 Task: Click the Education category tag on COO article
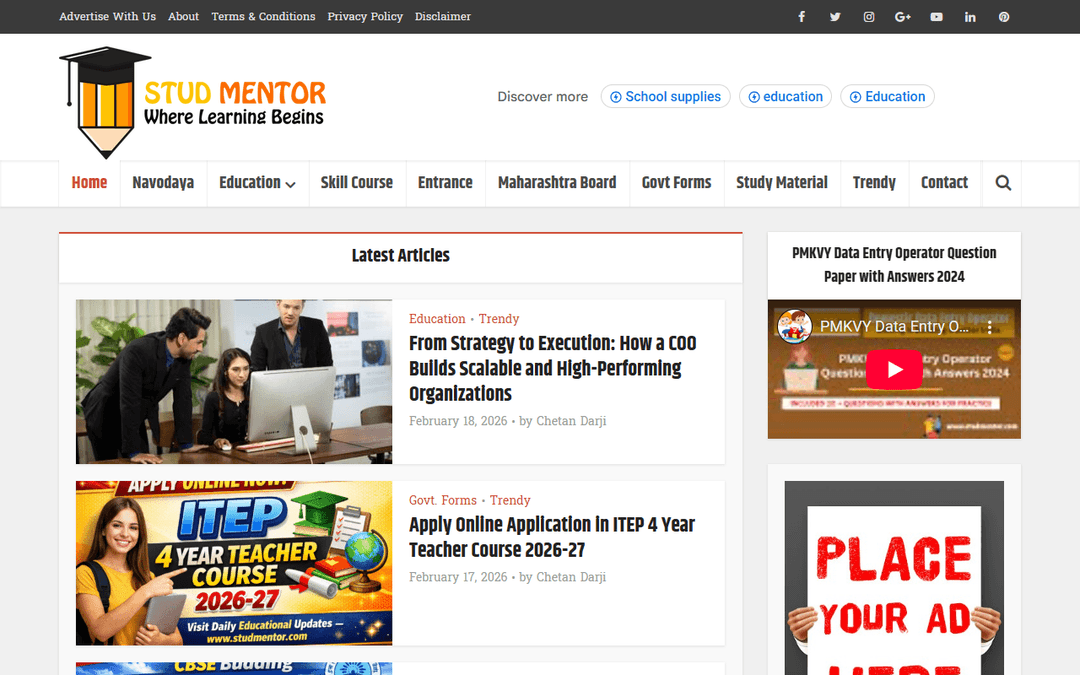pos(437,319)
